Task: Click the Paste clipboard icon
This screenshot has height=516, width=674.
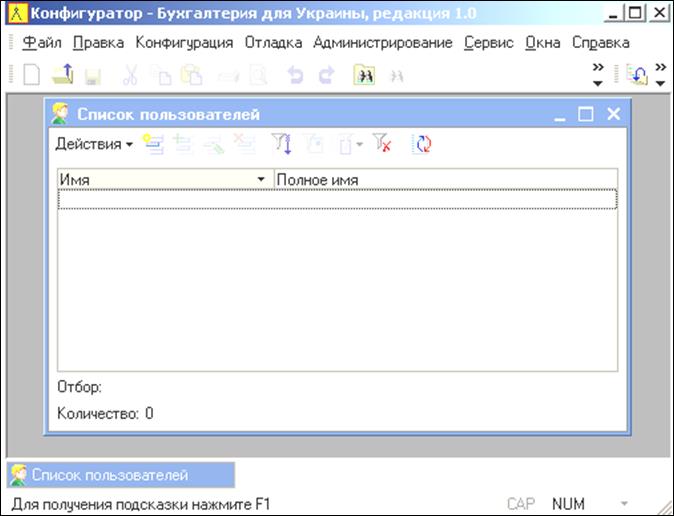Action: [x=192, y=75]
